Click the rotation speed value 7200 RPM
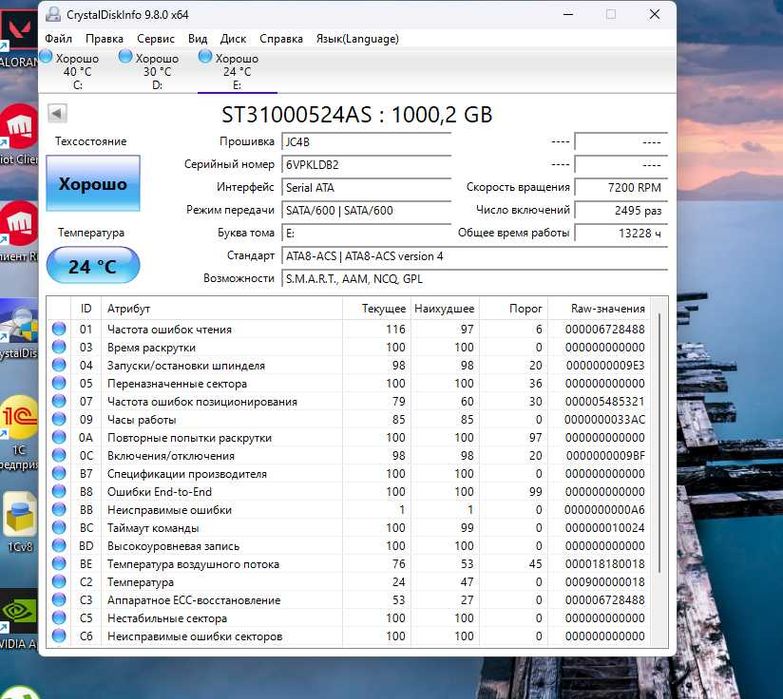 (x=621, y=188)
